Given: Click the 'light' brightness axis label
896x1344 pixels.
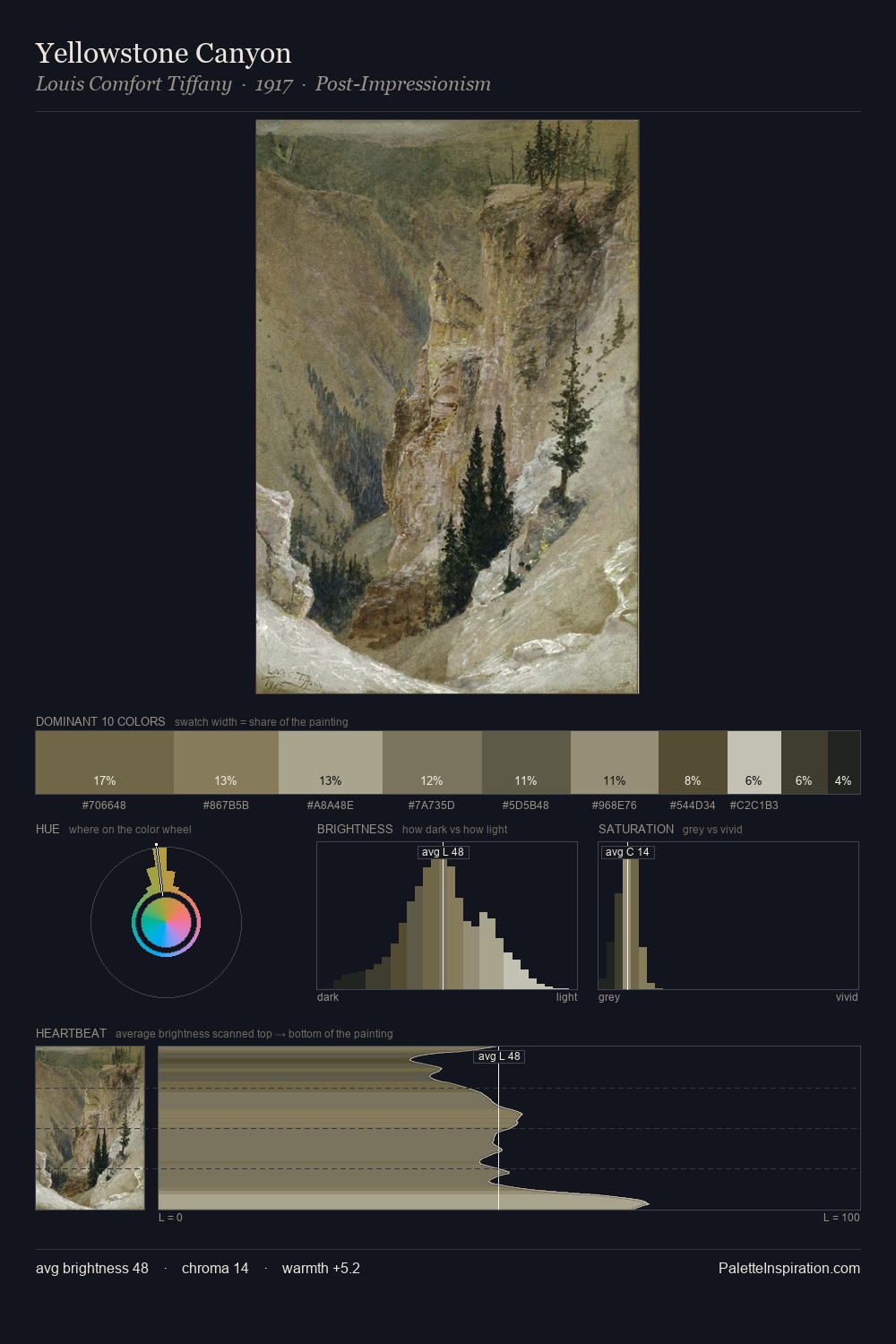Looking at the screenshot, I should [567, 996].
